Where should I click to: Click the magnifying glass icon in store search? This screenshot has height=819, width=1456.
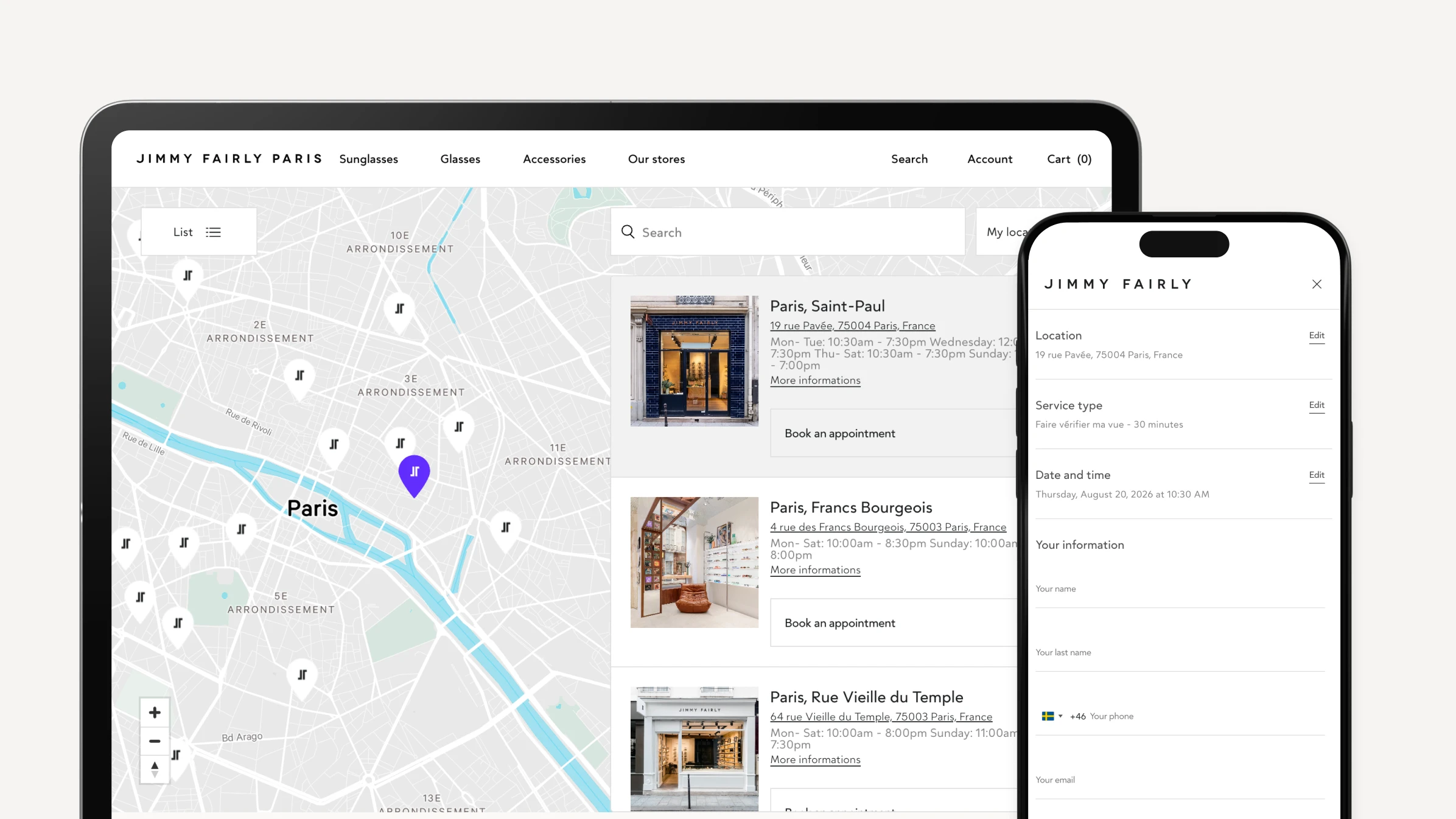[628, 232]
